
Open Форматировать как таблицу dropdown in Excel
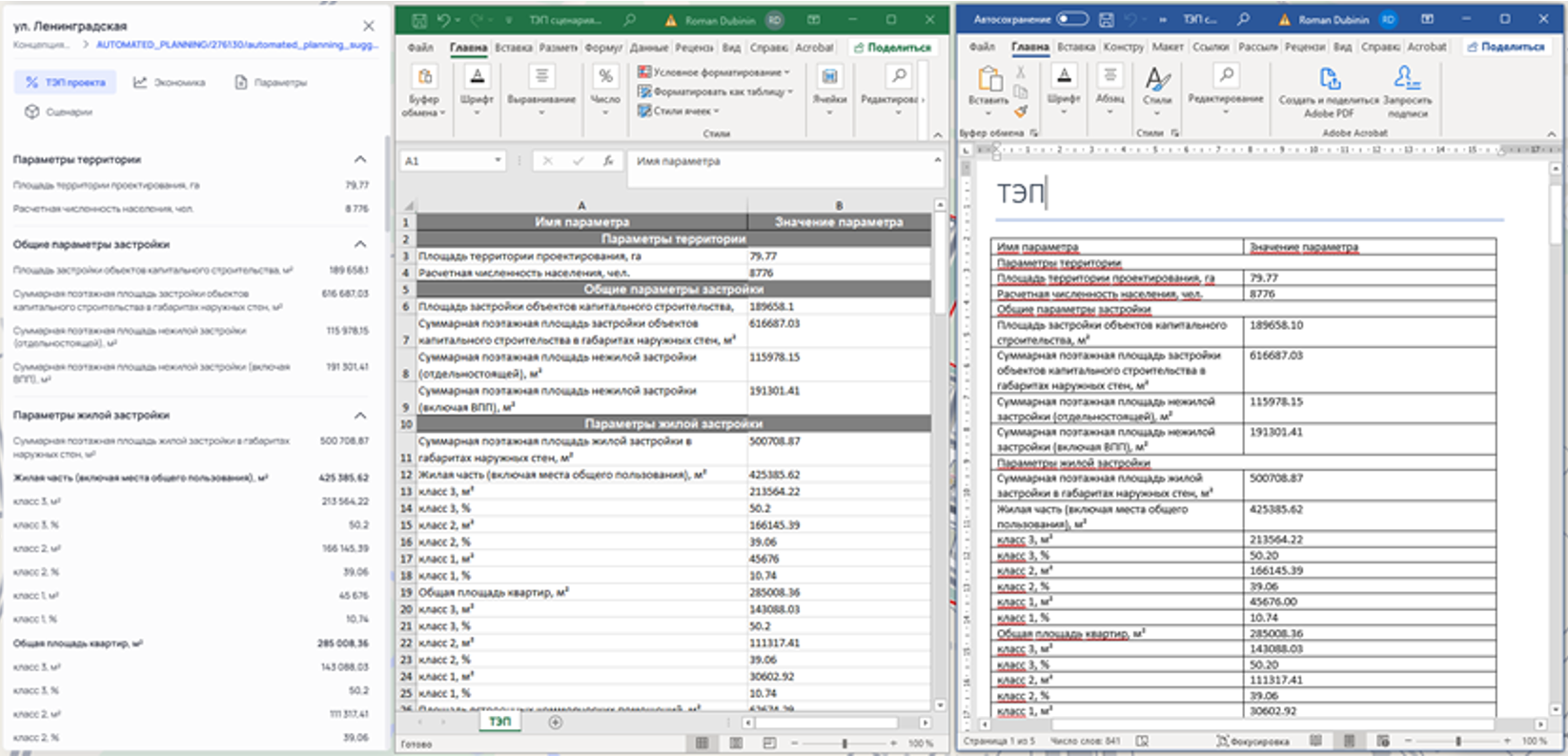point(715,92)
